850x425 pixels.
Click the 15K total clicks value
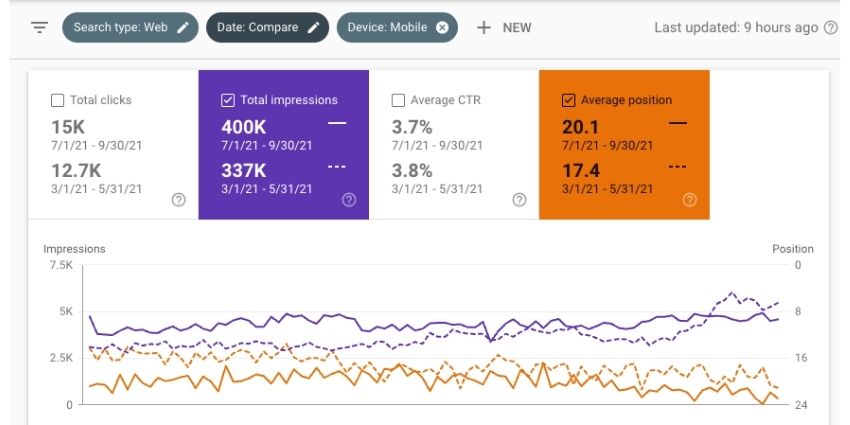[x=68, y=127]
